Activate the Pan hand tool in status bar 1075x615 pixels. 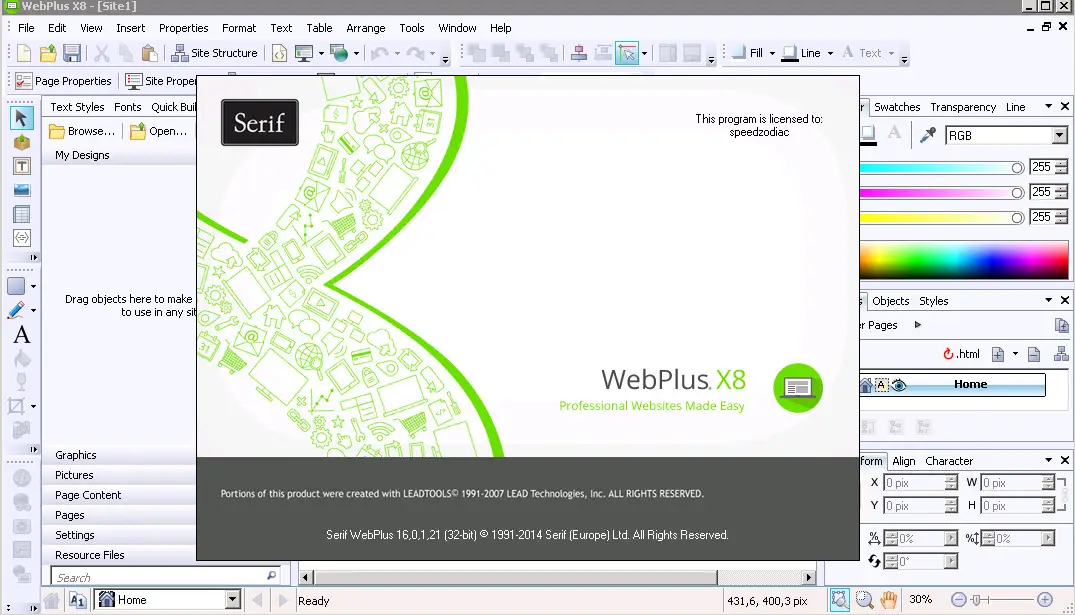tap(886, 600)
